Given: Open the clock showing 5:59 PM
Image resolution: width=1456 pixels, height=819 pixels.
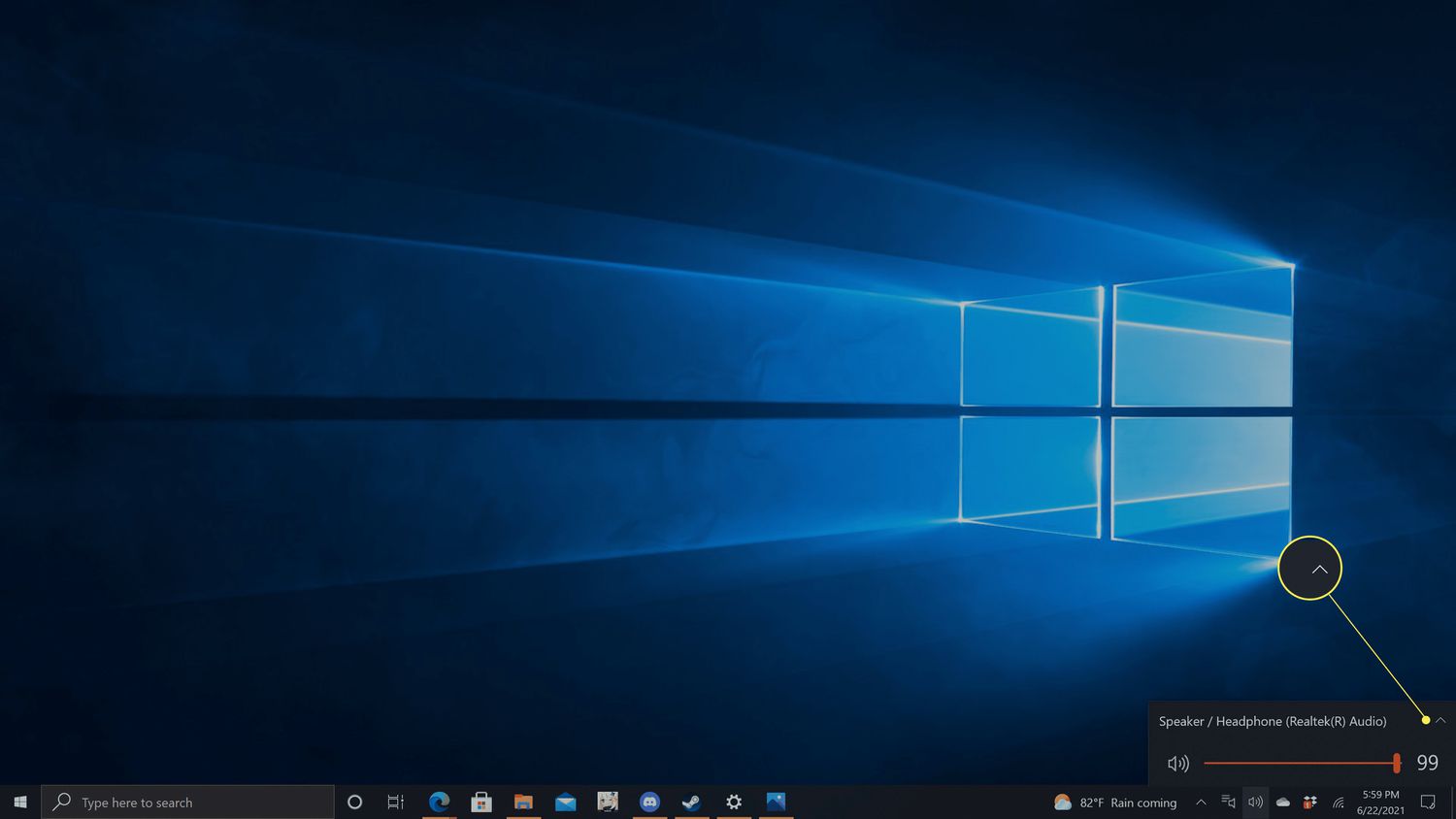Looking at the screenshot, I should pyautogui.click(x=1380, y=803).
